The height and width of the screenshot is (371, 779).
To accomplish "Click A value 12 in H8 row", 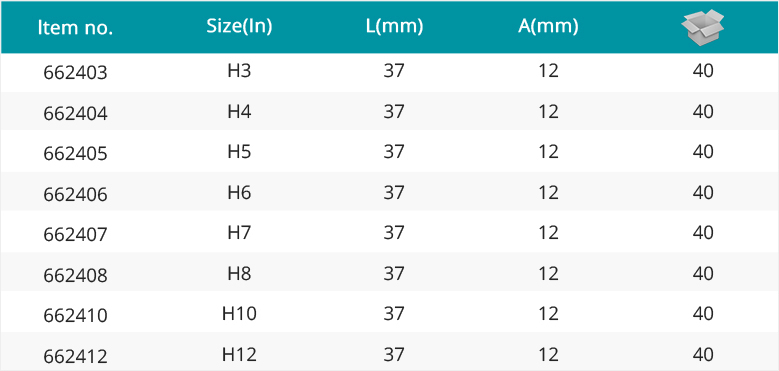I will coord(548,273).
